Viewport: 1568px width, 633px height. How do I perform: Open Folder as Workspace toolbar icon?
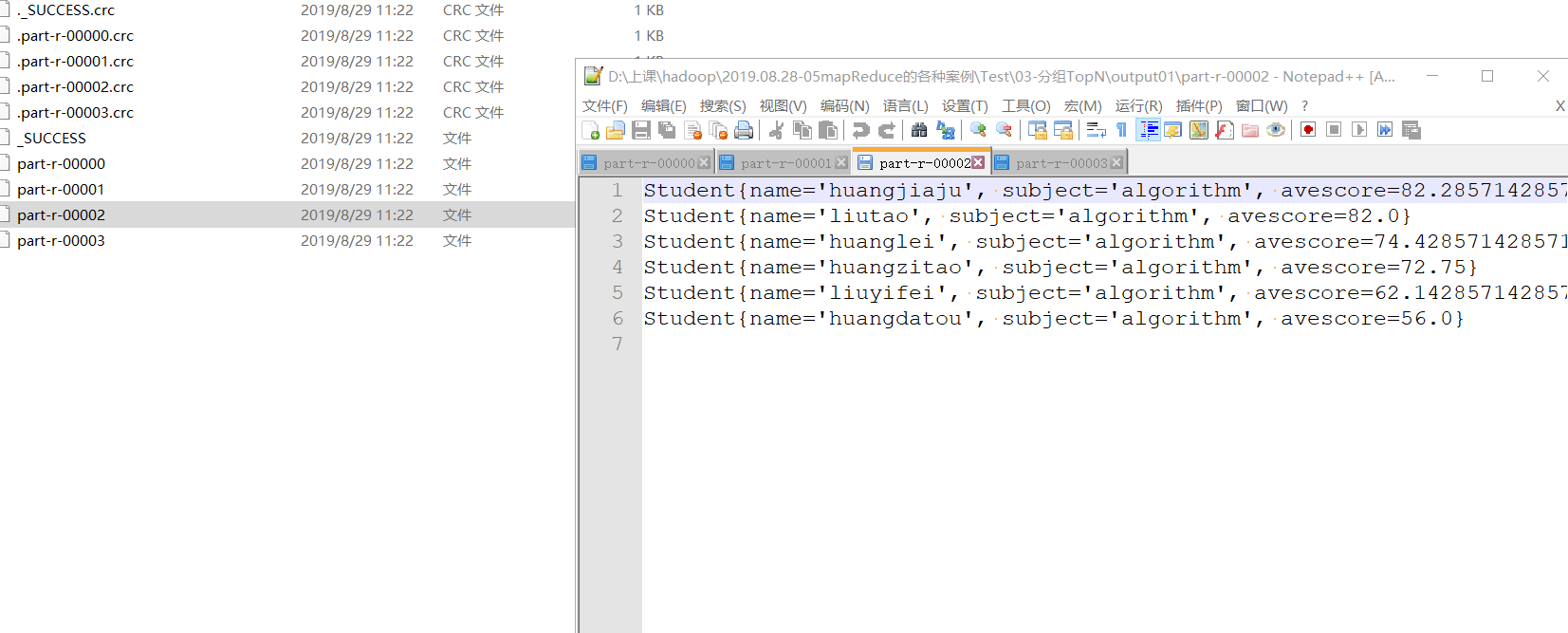[1250, 130]
